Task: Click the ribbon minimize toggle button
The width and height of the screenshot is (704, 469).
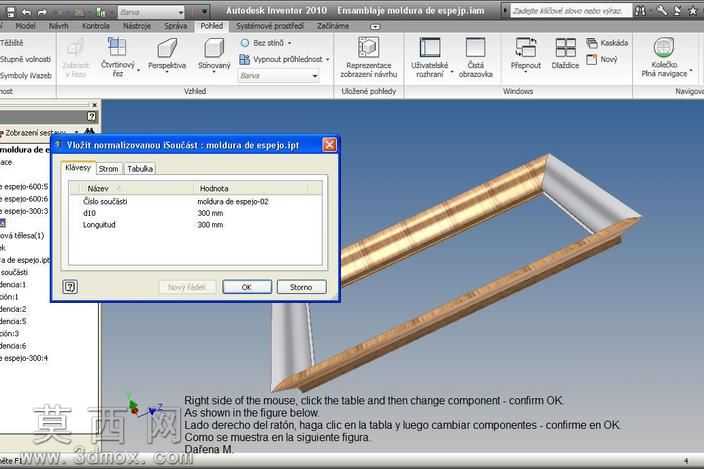Action: coord(375,26)
